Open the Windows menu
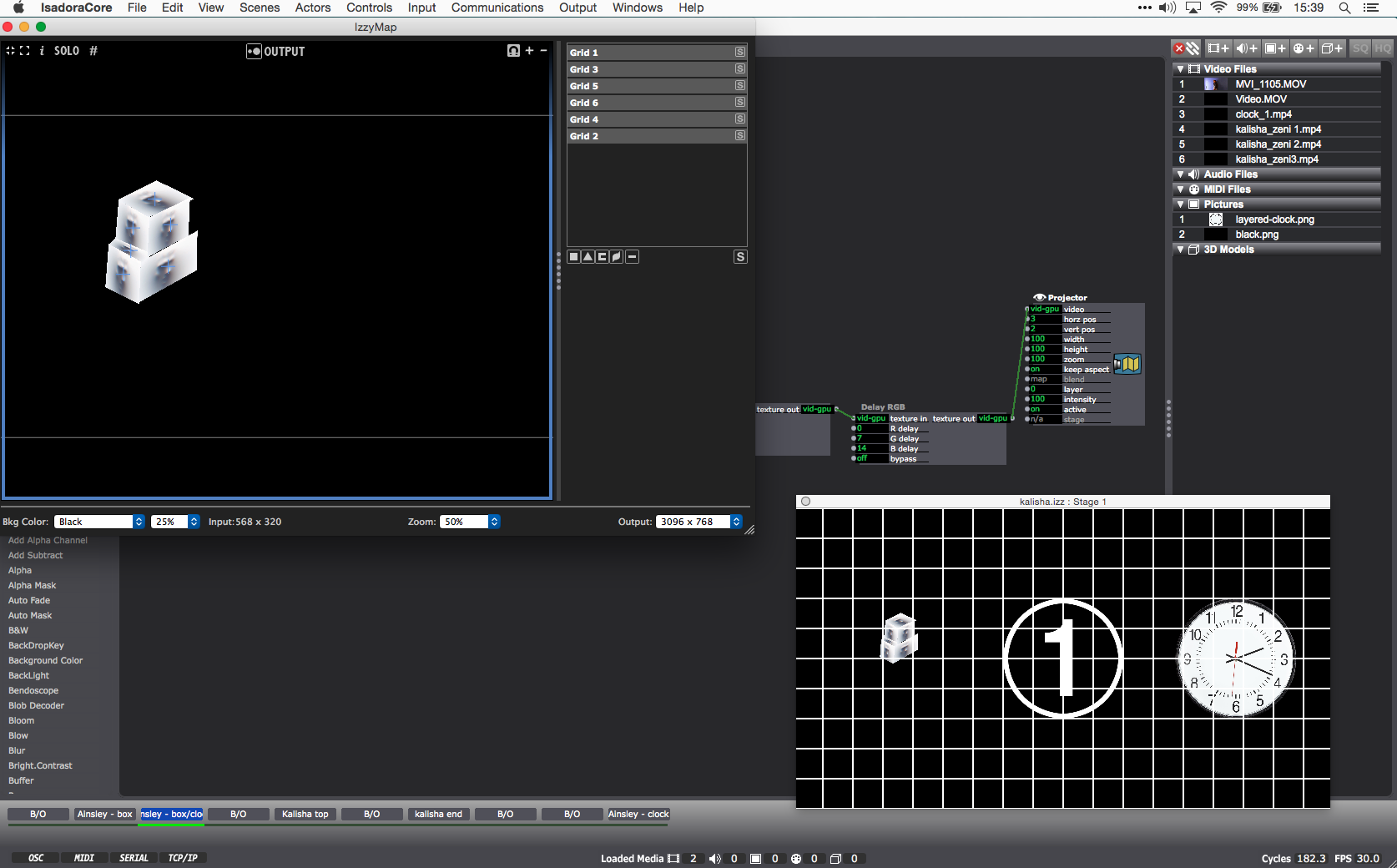Viewport: 1397px width, 868px height. pyautogui.click(x=638, y=8)
